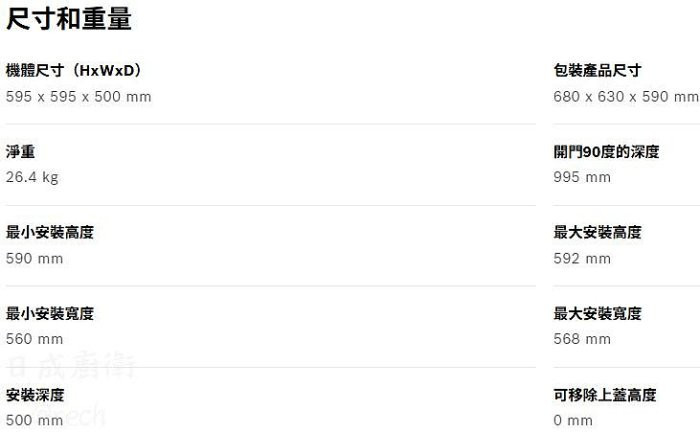Select the 最小安裝高度 label

pos(50,232)
